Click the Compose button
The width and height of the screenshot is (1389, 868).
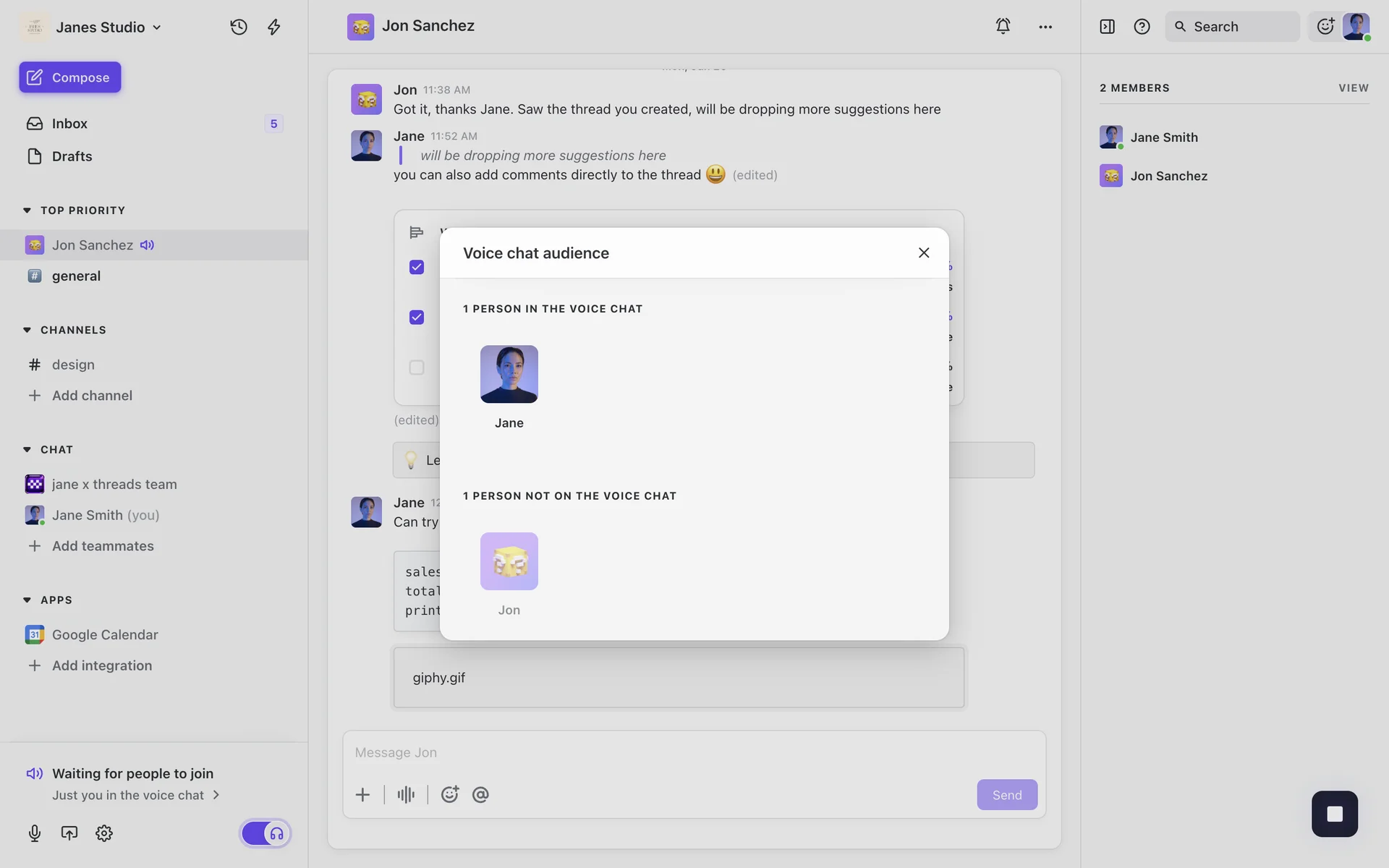[x=70, y=77]
